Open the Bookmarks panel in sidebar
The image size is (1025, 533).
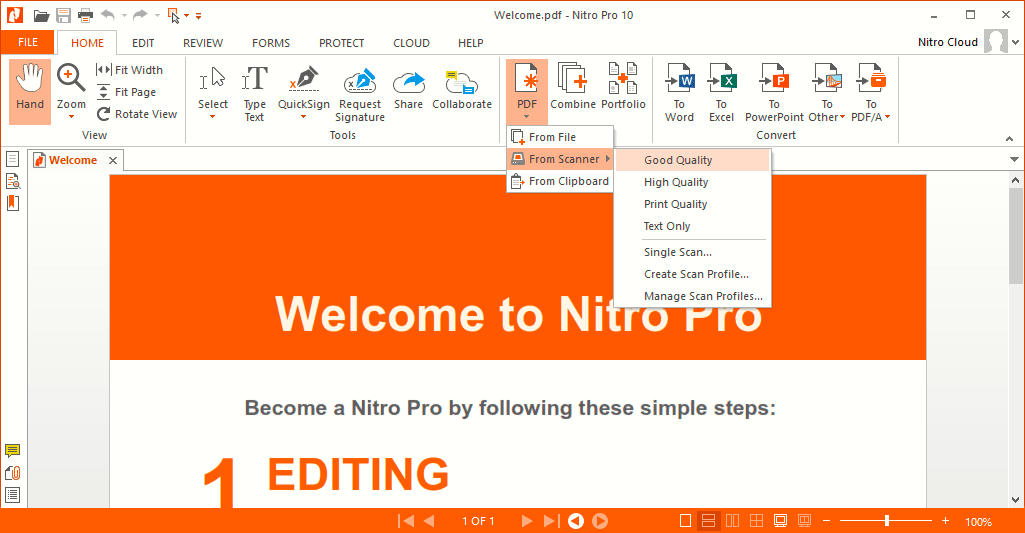pyautogui.click(x=12, y=203)
